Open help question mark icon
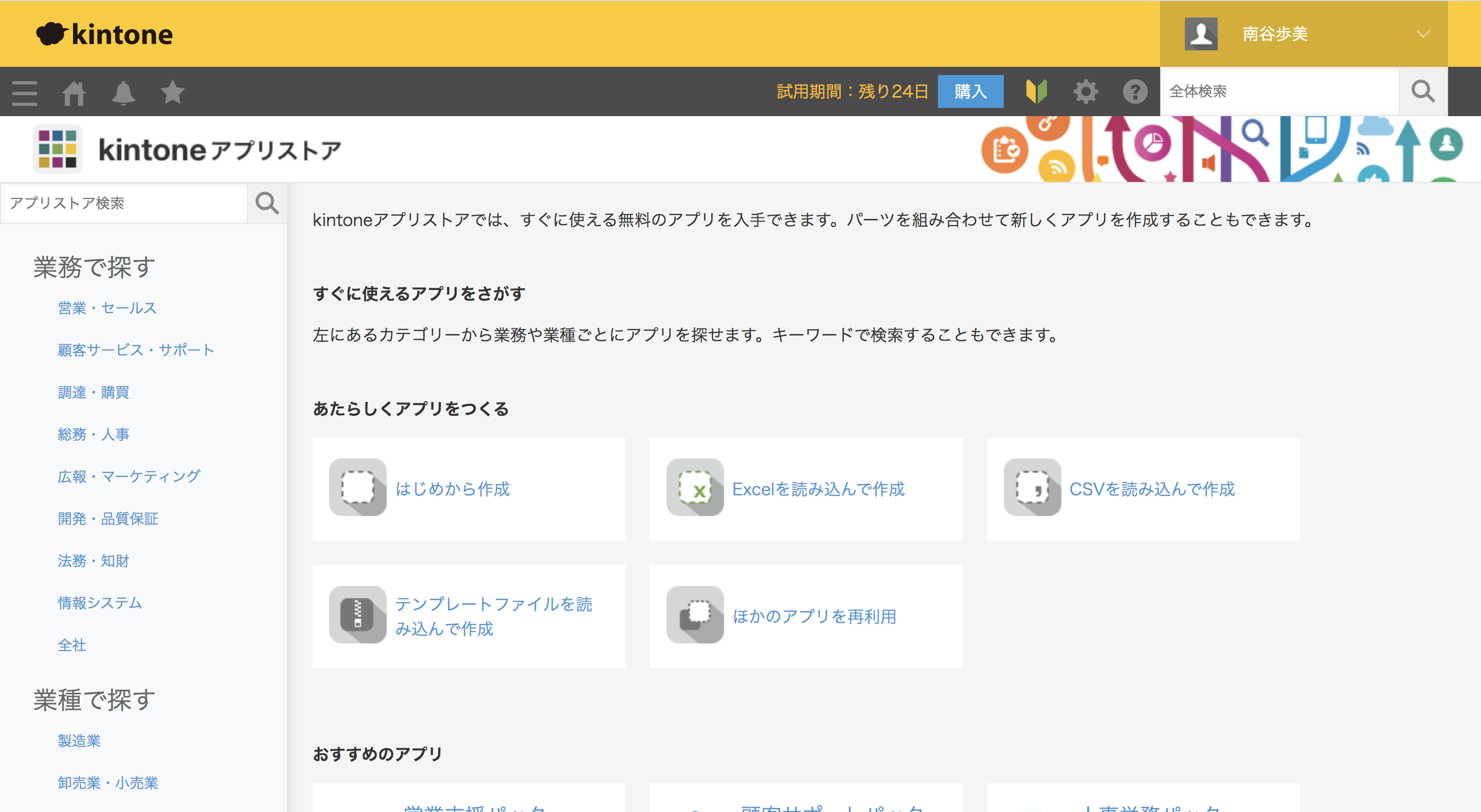 click(1135, 91)
